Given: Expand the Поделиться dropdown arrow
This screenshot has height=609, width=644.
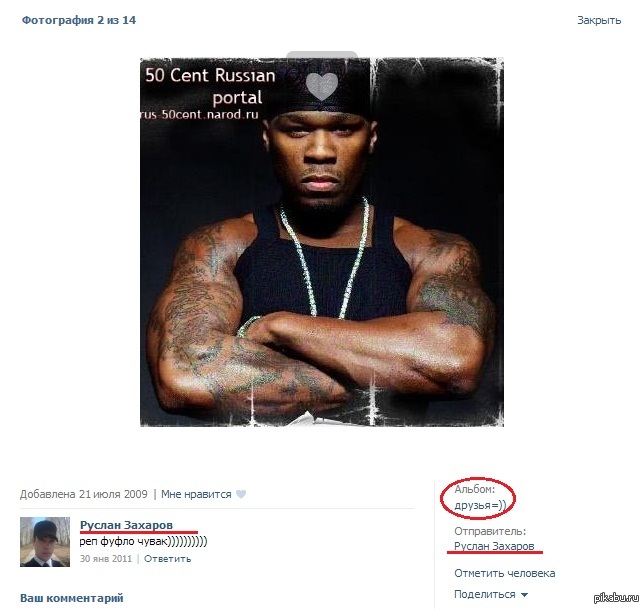Looking at the screenshot, I should tap(524, 595).
